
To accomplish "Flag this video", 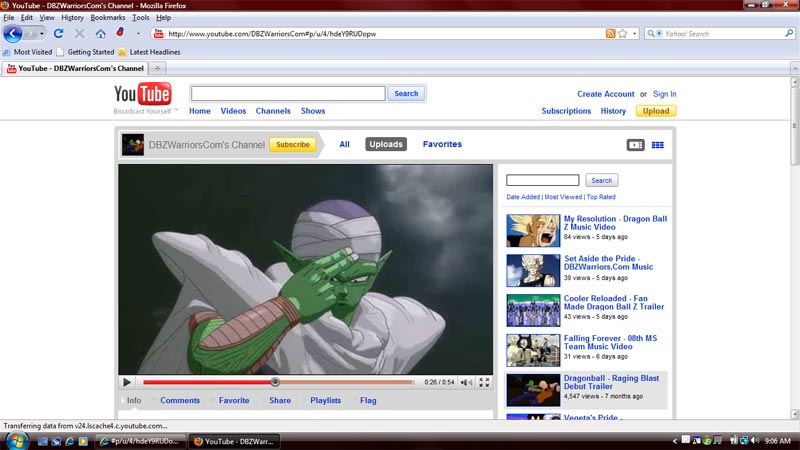I will coord(368,401).
